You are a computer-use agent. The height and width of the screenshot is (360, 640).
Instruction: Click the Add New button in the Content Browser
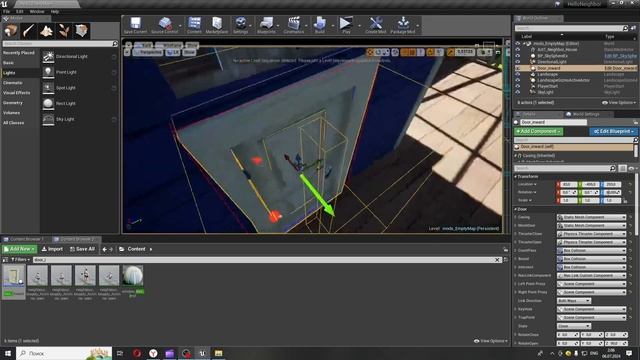click(20, 249)
